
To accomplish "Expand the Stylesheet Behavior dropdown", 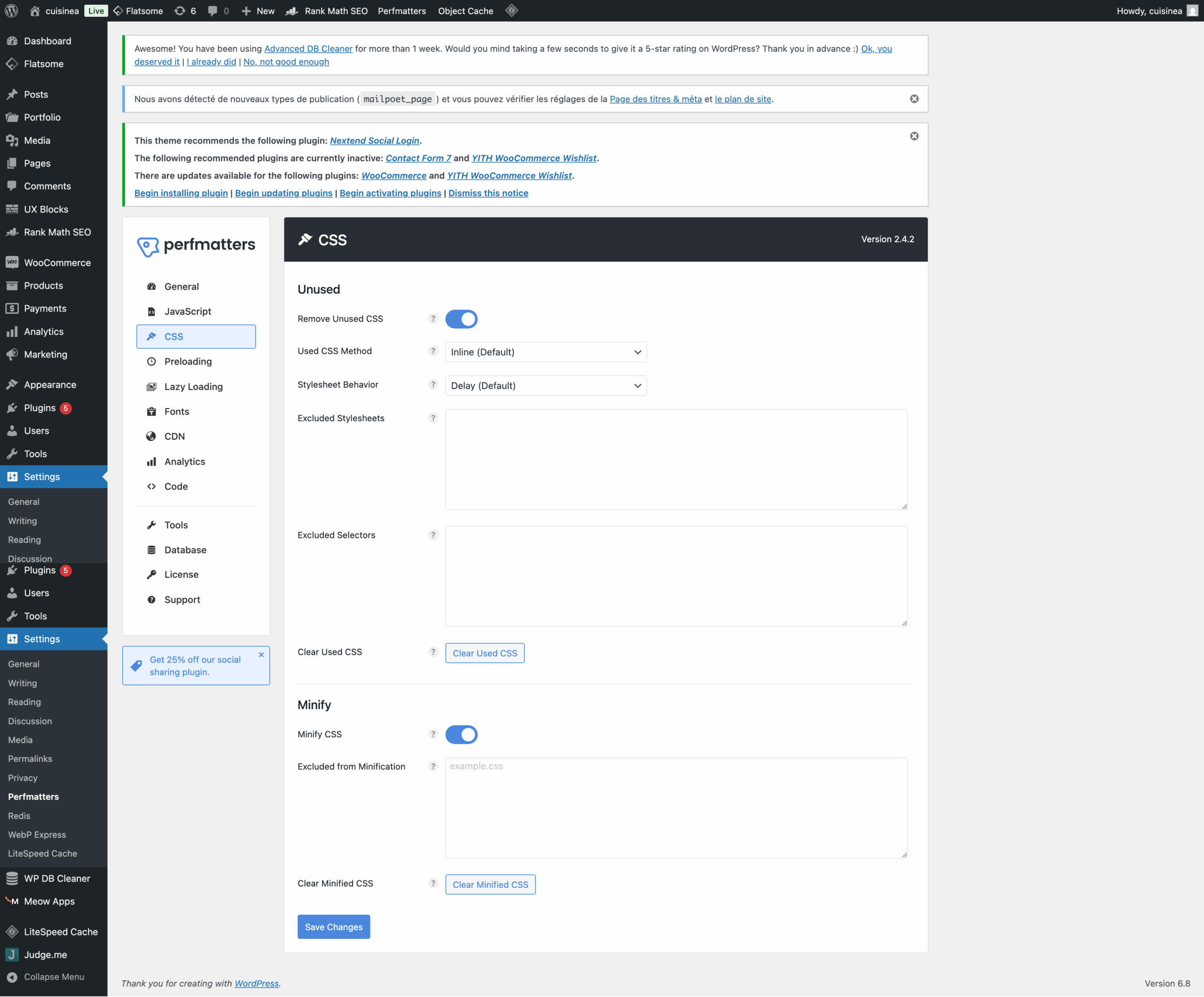I will click(x=545, y=385).
